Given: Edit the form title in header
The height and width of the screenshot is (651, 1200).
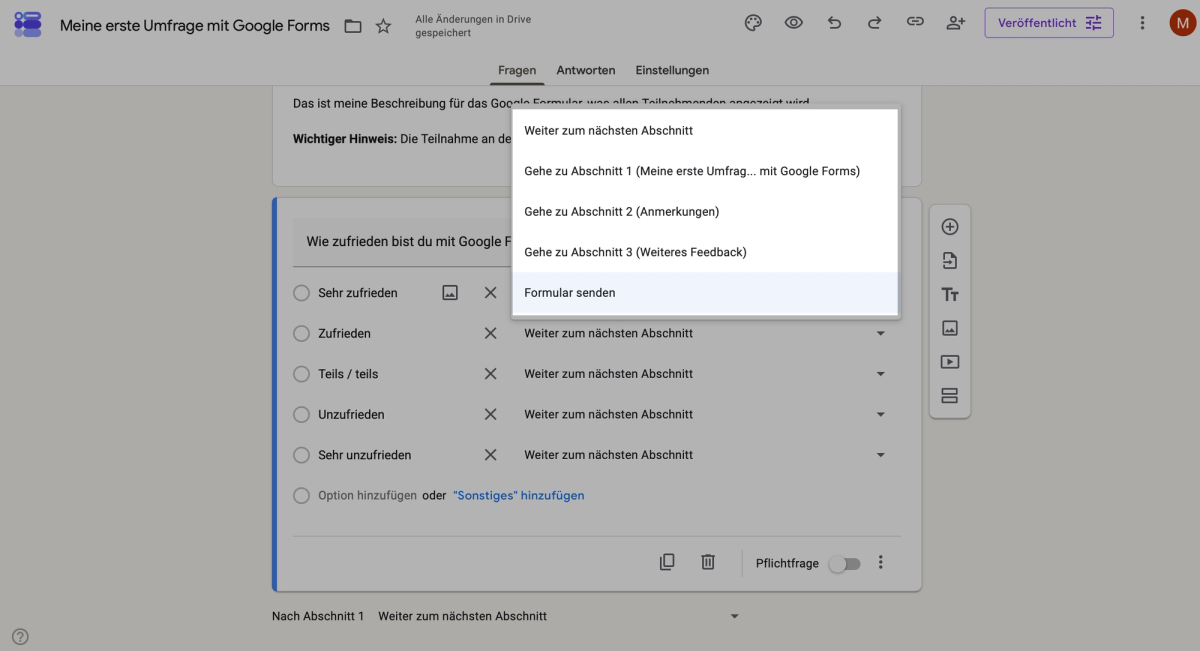Looking at the screenshot, I should [195, 26].
